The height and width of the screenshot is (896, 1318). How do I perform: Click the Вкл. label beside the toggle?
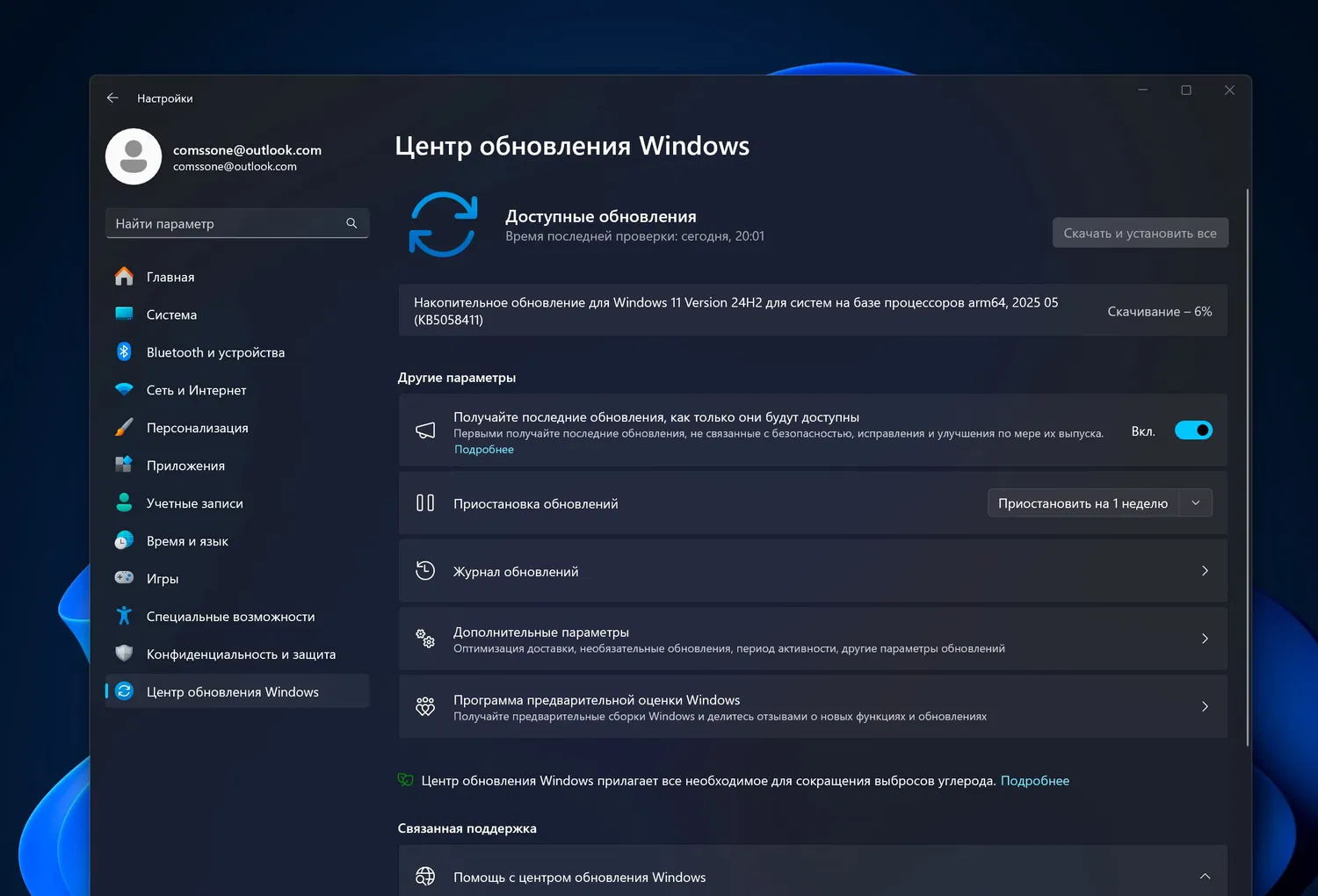click(x=1143, y=431)
